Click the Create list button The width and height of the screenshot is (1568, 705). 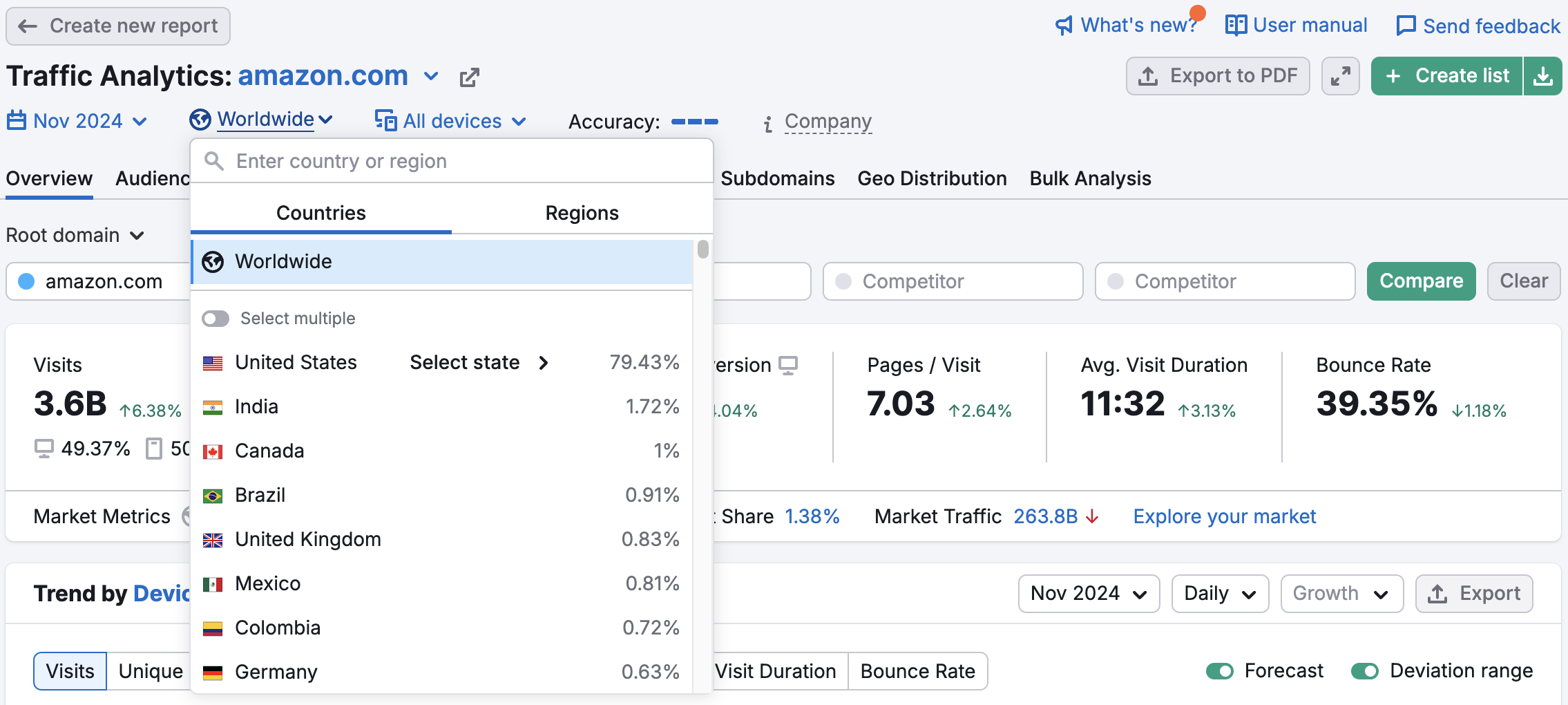coord(1447,76)
